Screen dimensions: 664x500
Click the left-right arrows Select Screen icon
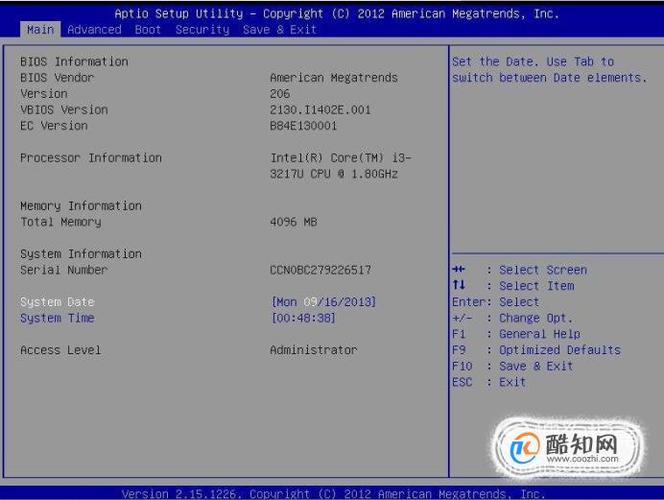click(459, 269)
